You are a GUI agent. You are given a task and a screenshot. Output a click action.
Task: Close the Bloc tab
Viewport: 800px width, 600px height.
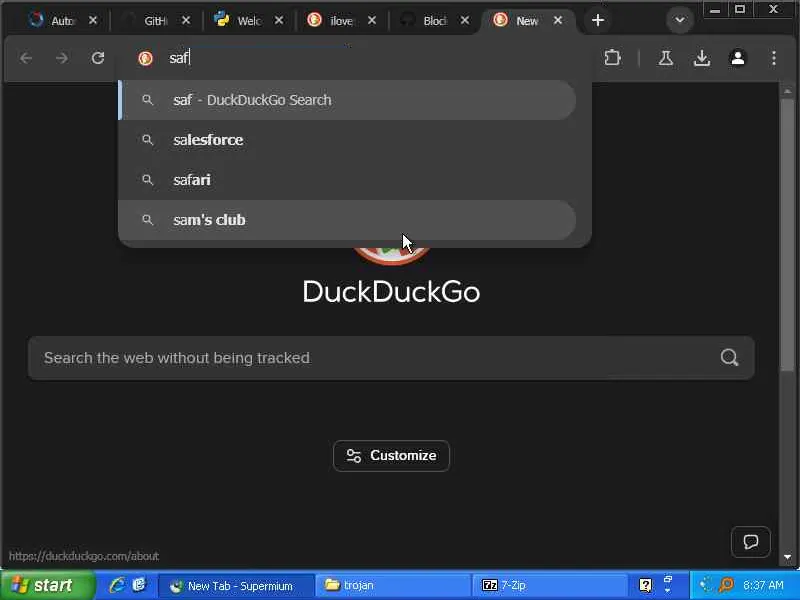465,20
